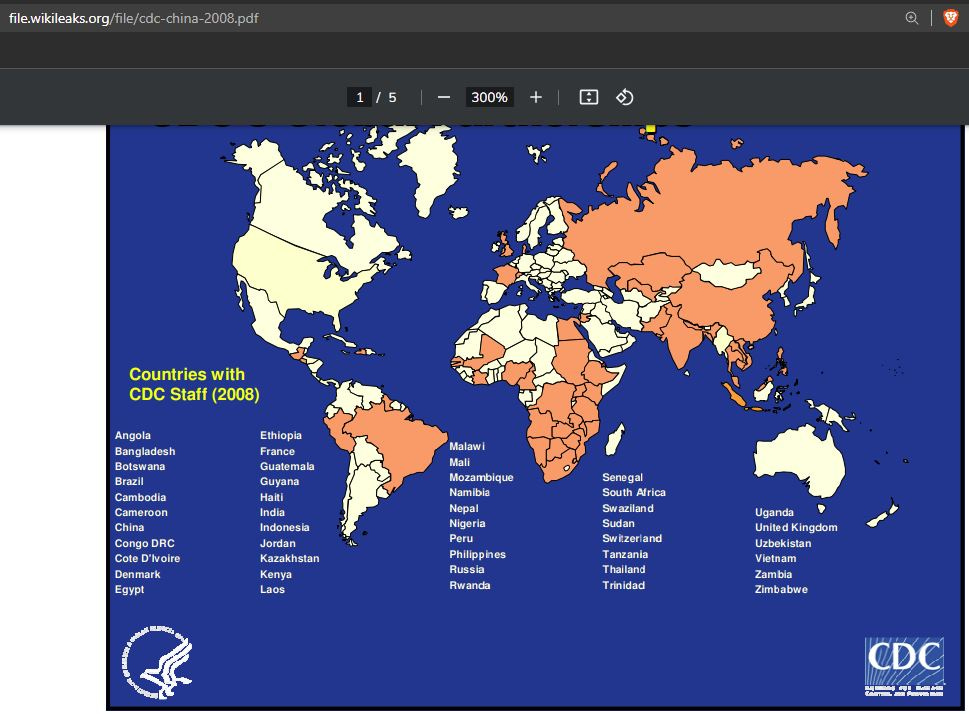Click the HHS eagle seal logo

(x=157, y=663)
